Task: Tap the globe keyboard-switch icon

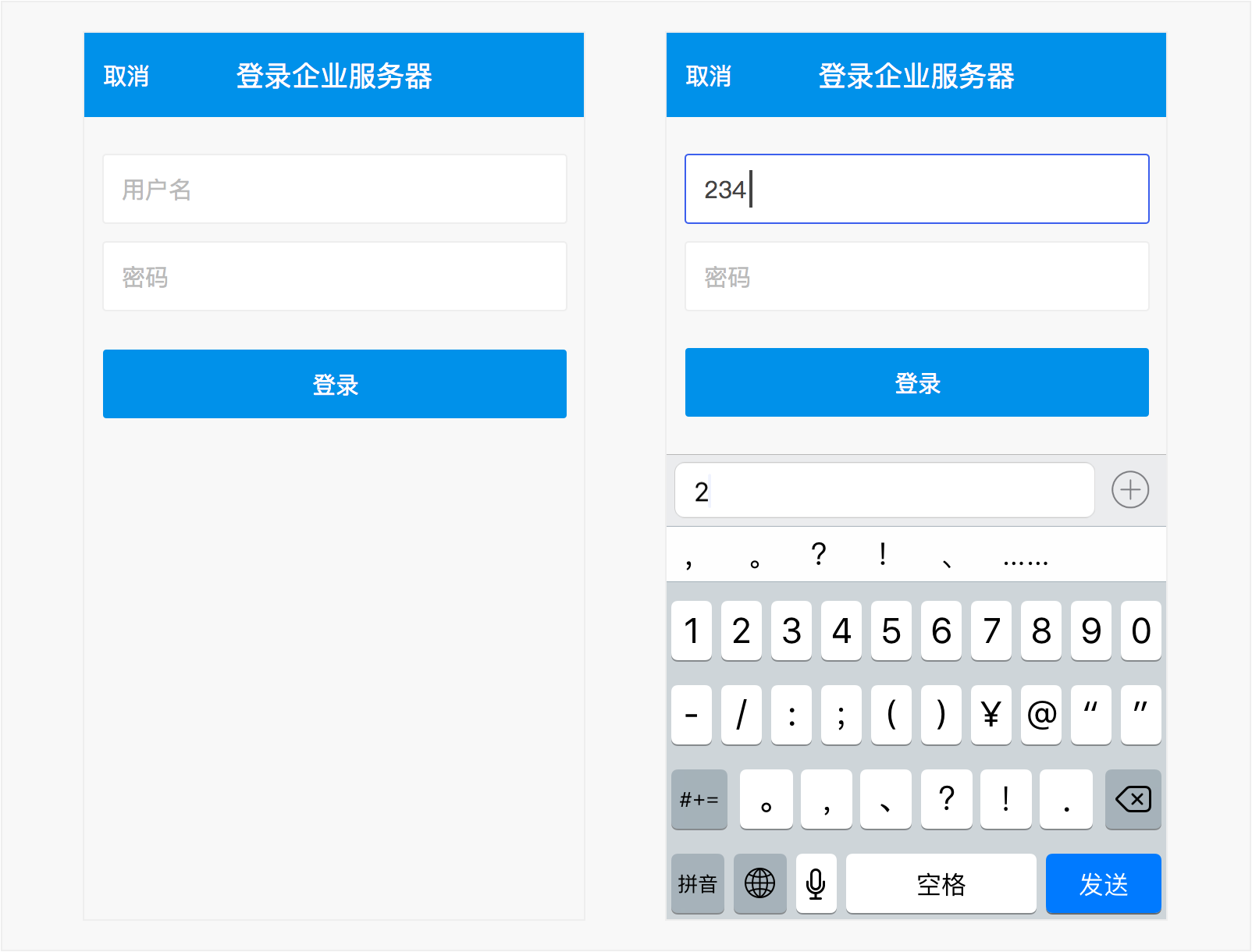Action: [x=760, y=883]
